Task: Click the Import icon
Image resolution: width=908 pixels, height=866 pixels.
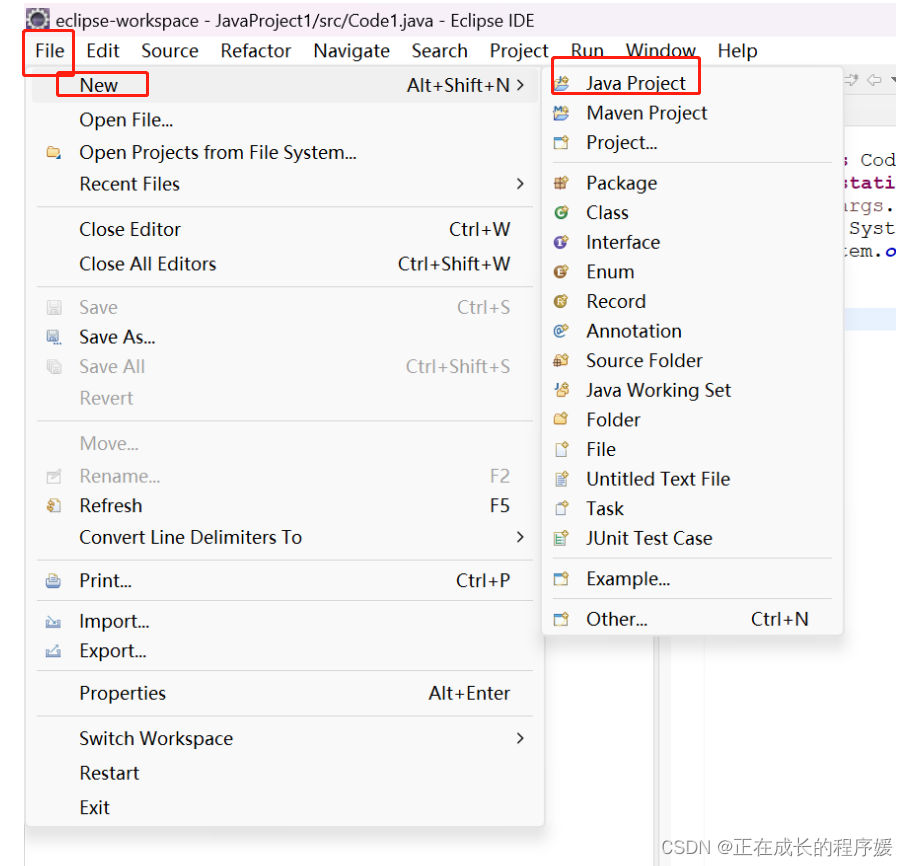Action: click(x=53, y=622)
